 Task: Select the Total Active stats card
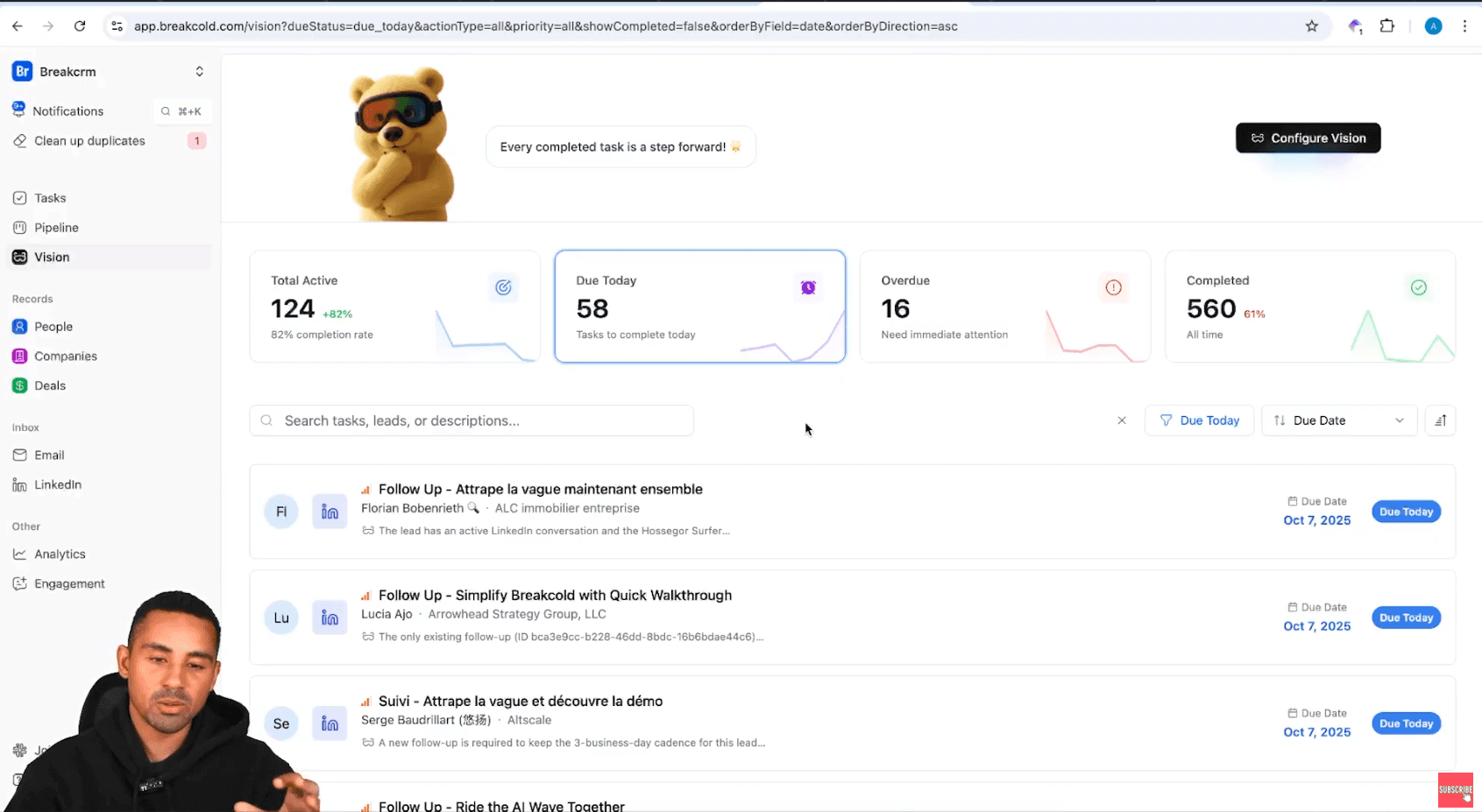pos(395,307)
